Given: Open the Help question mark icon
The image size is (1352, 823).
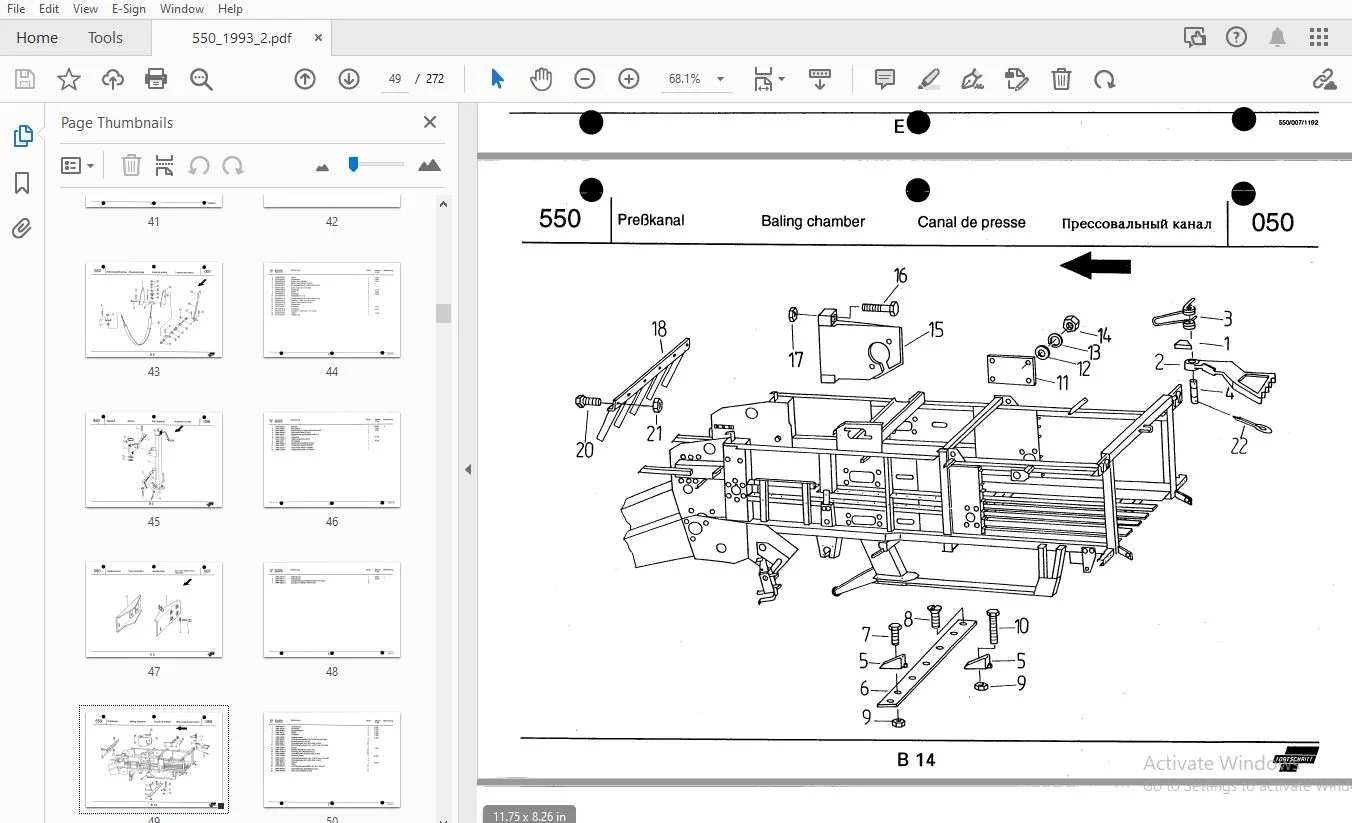Looking at the screenshot, I should pyautogui.click(x=1237, y=38).
